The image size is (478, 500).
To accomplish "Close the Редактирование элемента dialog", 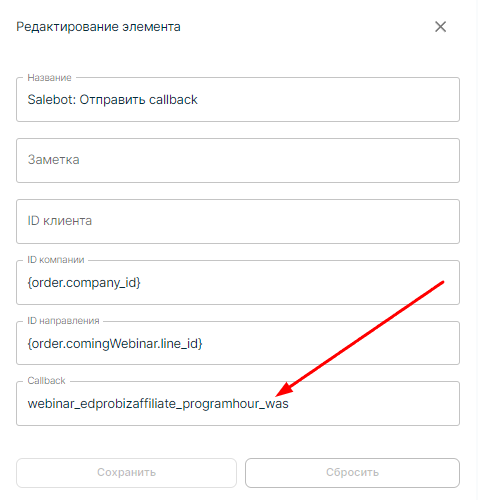I will point(440,27).
